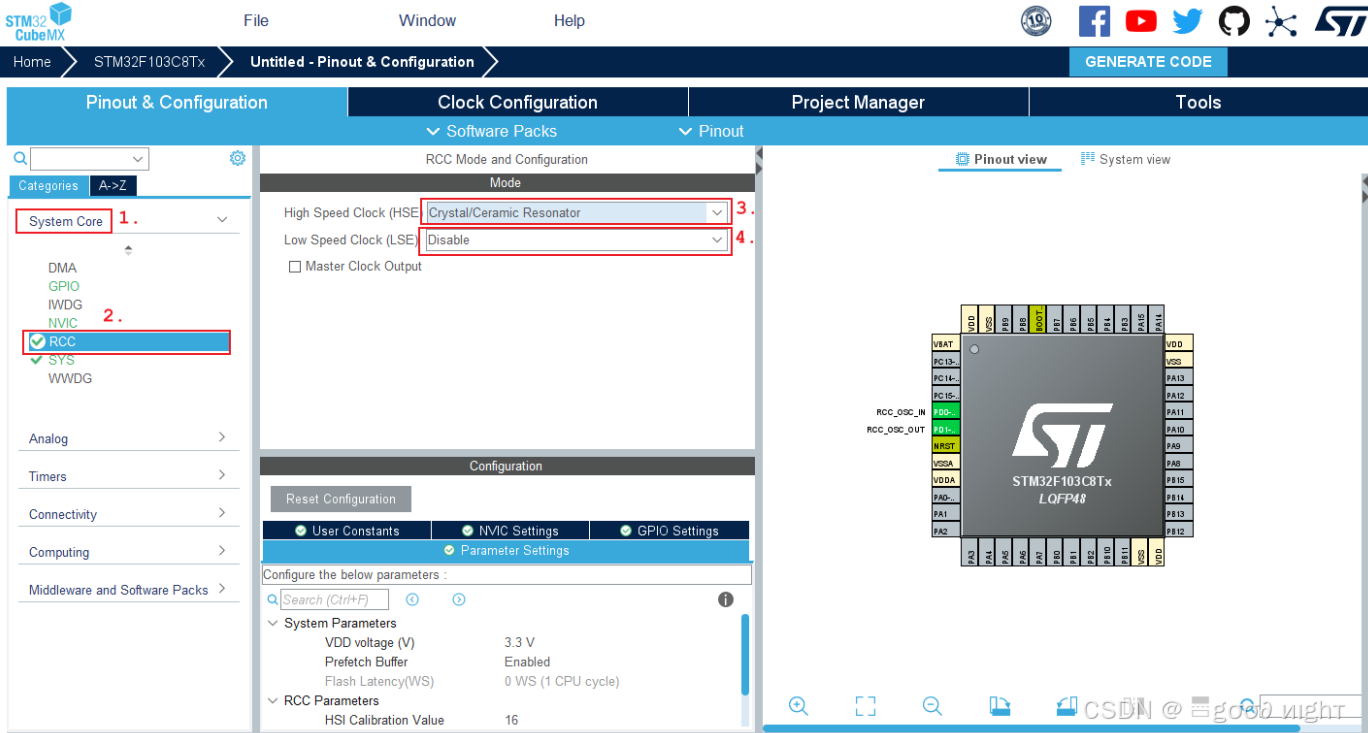This screenshot has width=1368, height=733.
Task: Click the GENERATE CODE button
Action: pos(1148,62)
